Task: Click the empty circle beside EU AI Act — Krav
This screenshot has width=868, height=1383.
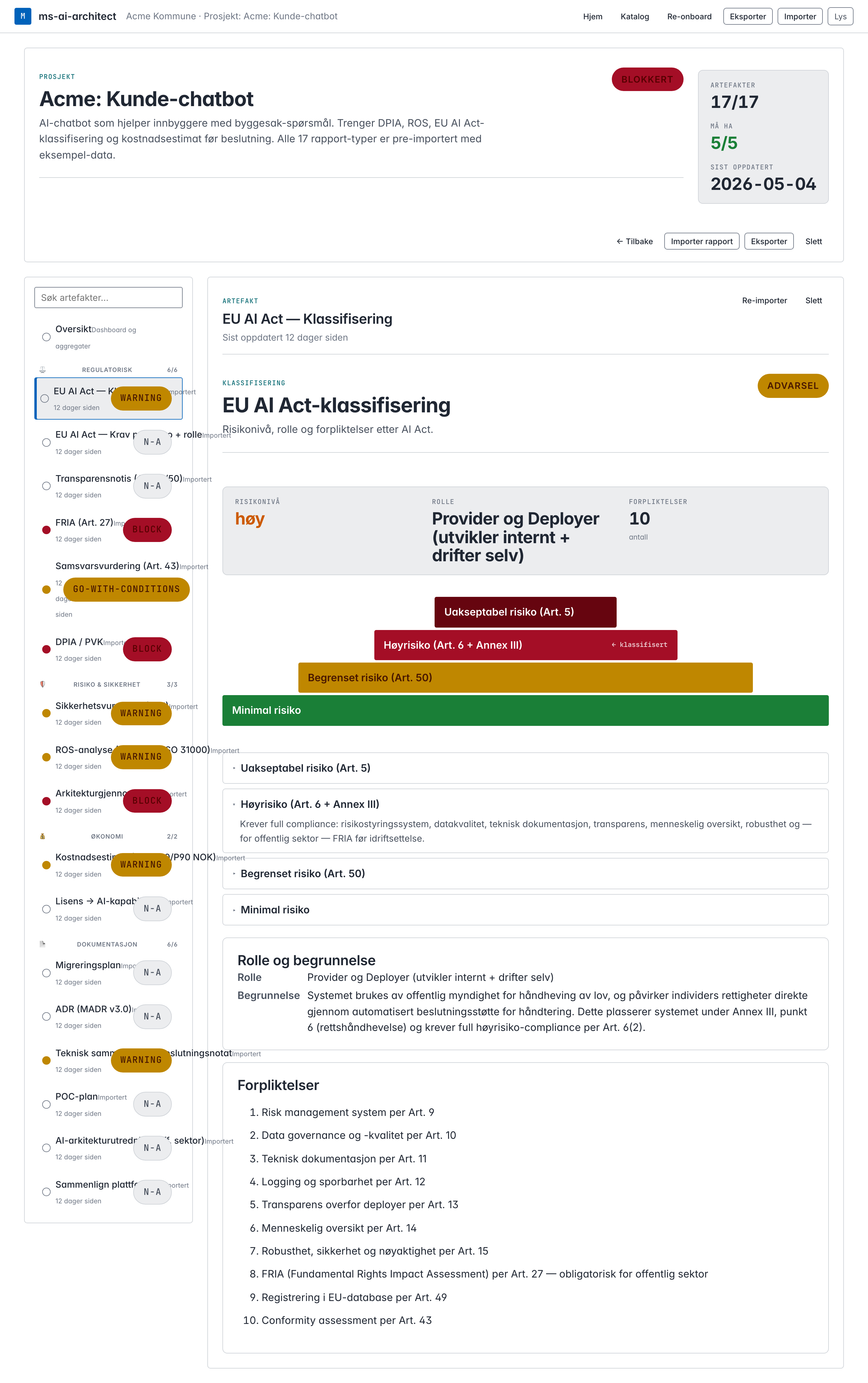Action: point(46,443)
